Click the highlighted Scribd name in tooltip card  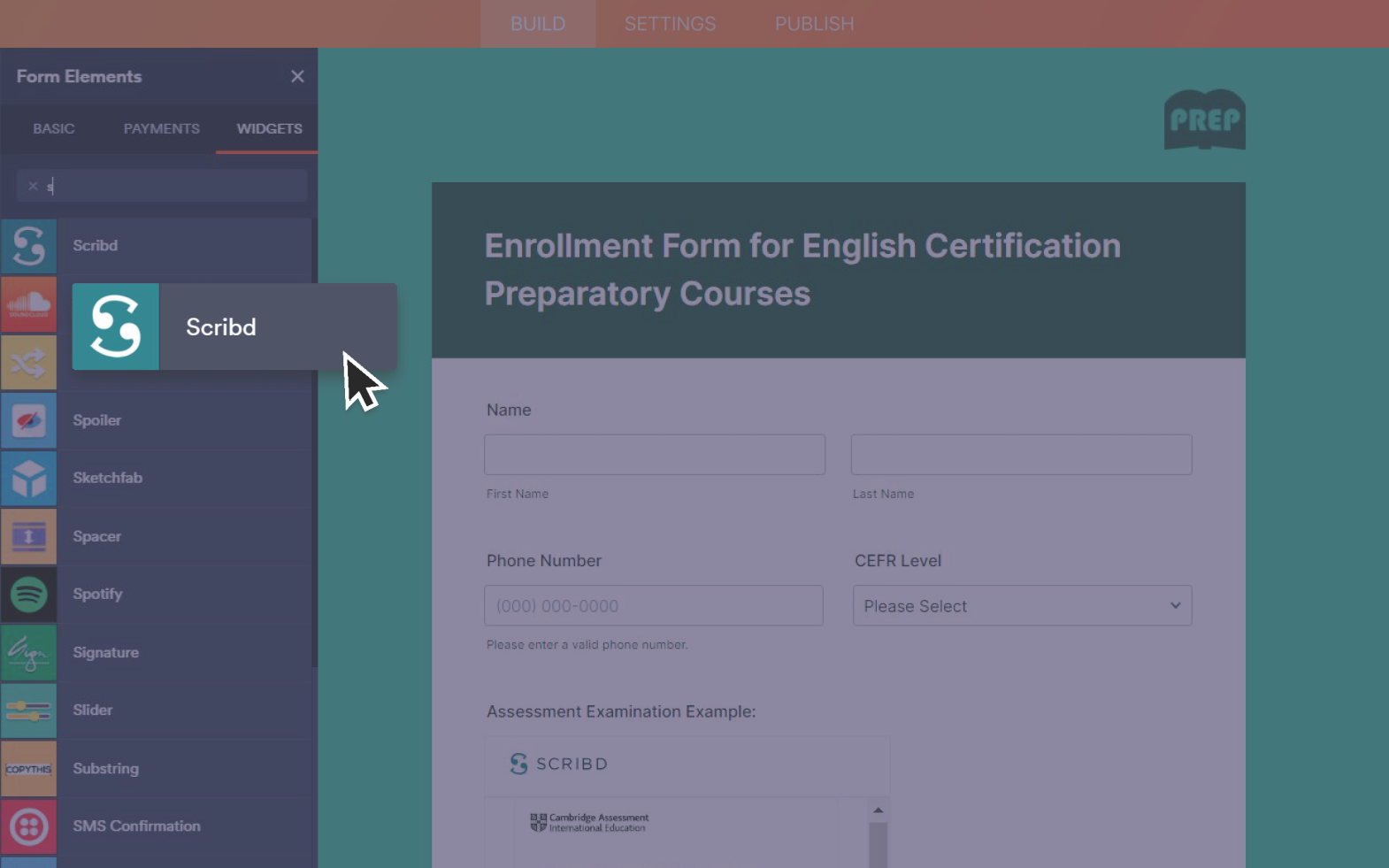[221, 326]
